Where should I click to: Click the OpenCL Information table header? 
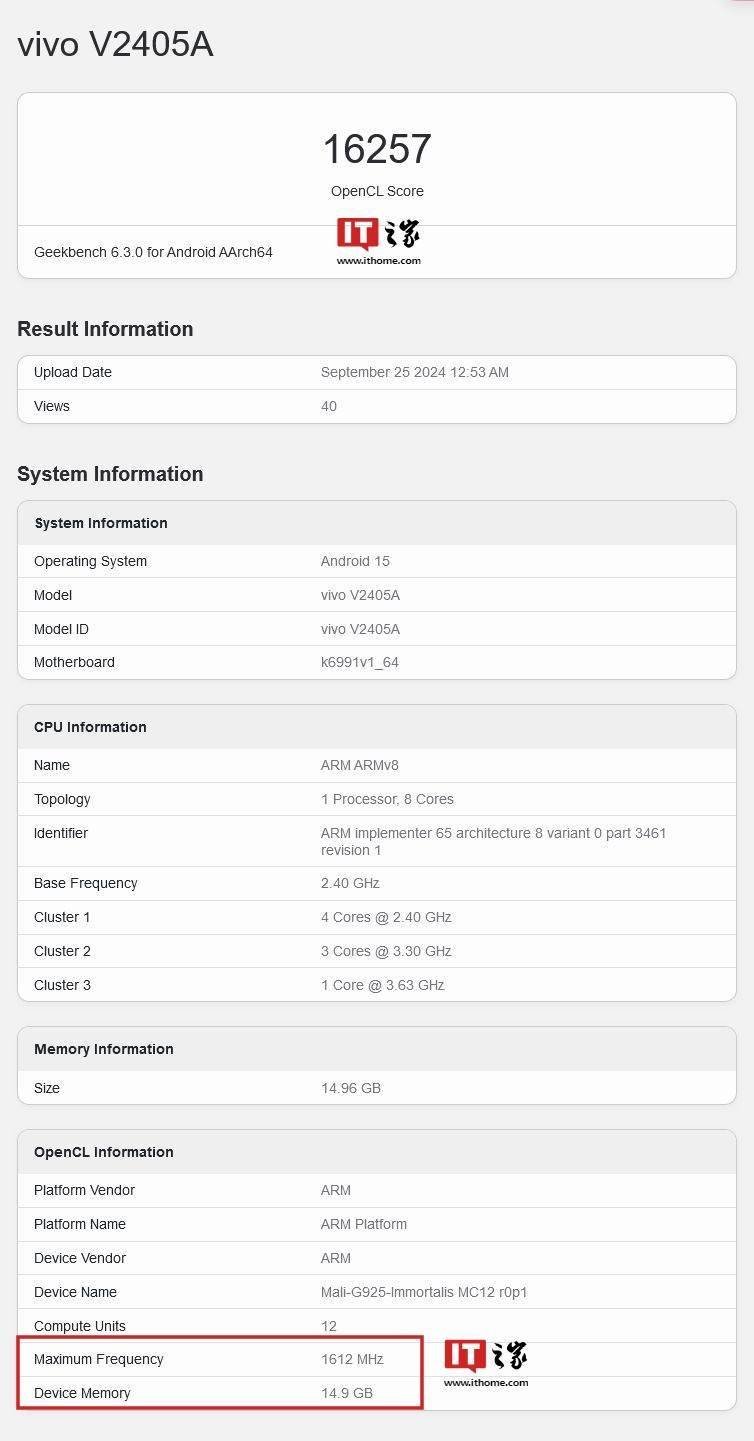point(377,1152)
